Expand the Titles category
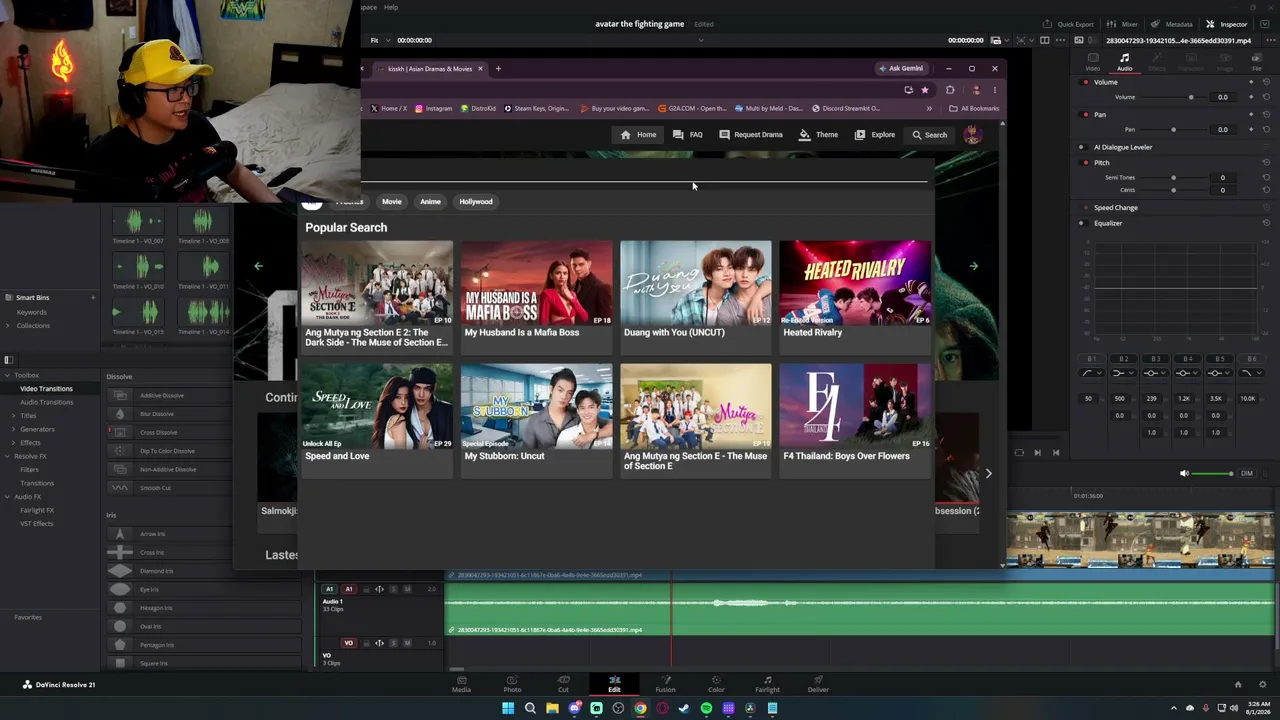 coord(14,415)
